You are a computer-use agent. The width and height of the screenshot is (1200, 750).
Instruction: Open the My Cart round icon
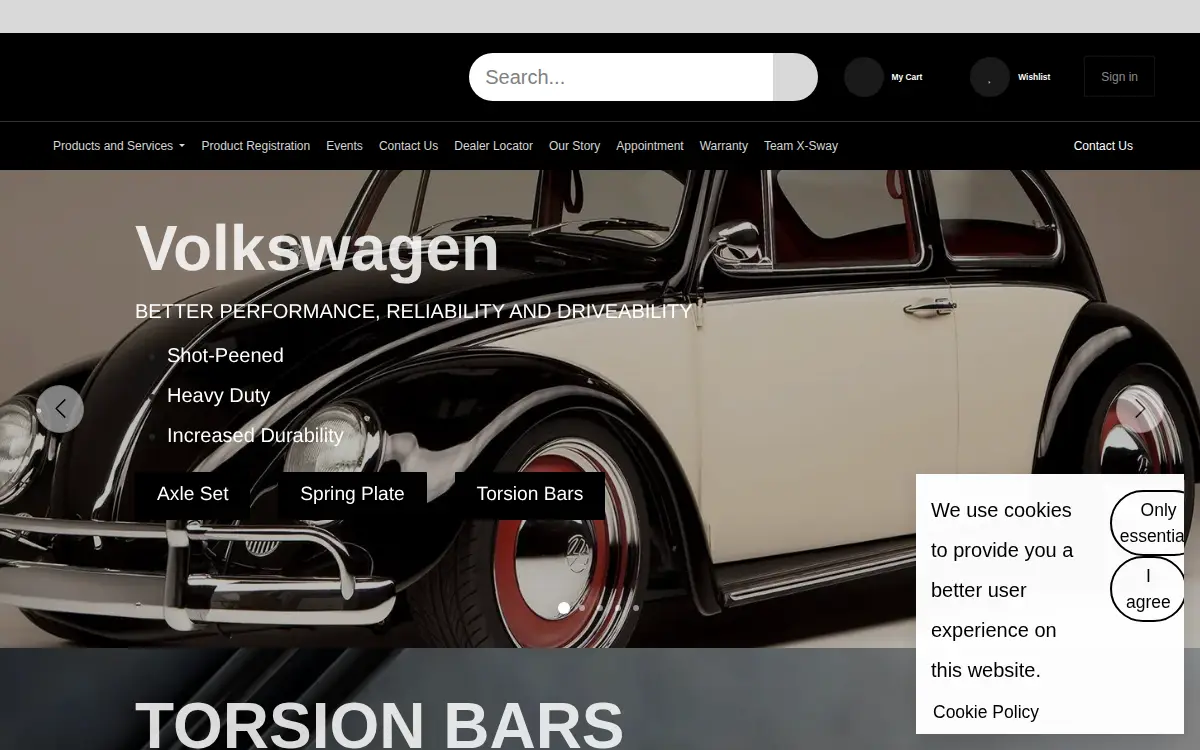(x=864, y=77)
